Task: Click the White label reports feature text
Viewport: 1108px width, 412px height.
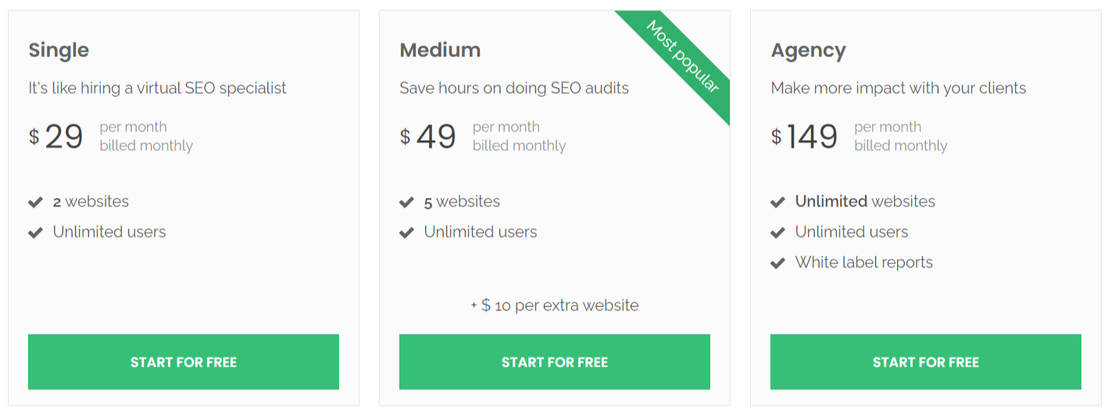Action: 864,263
